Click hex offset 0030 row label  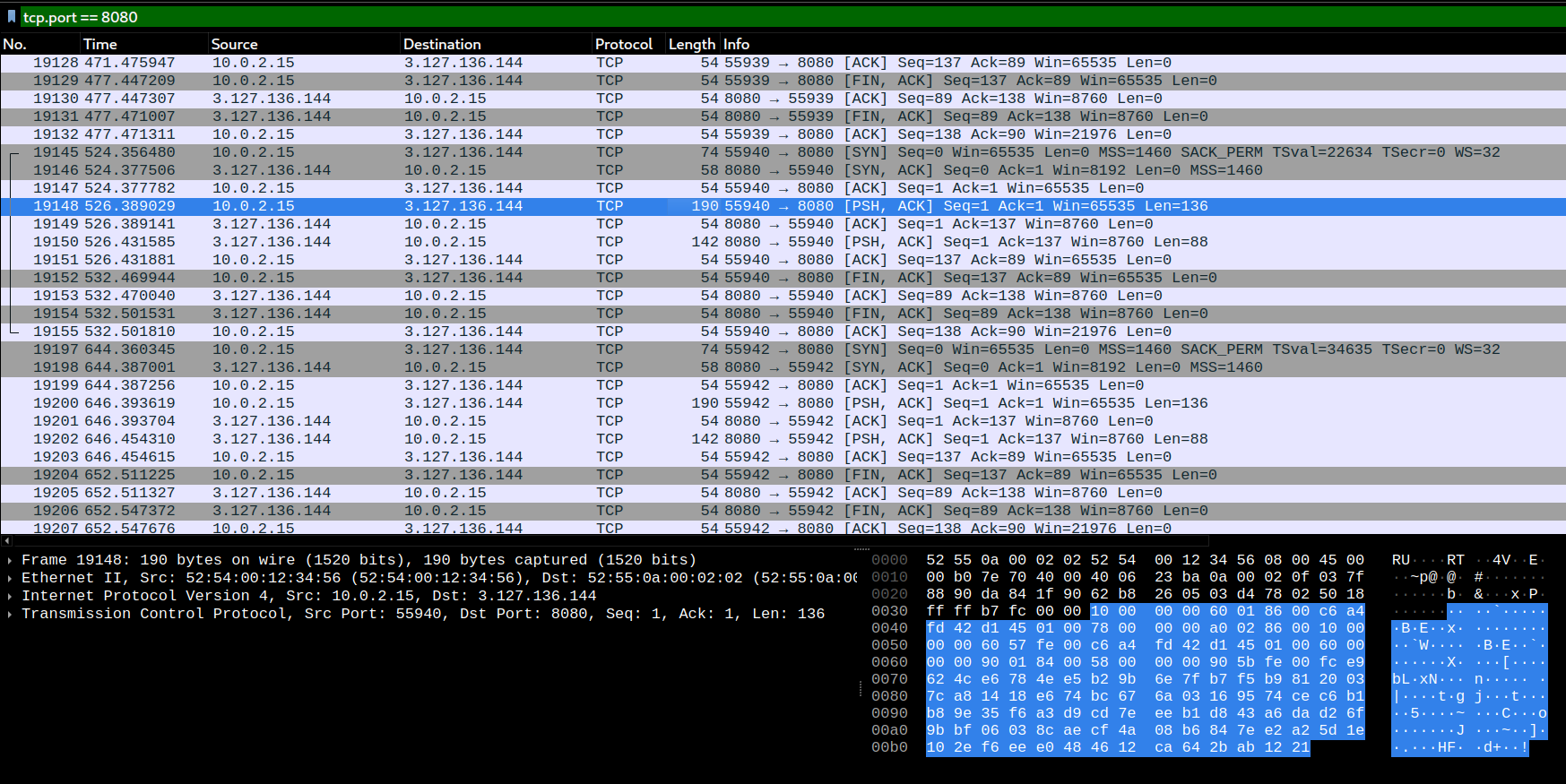click(x=889, y=611)
